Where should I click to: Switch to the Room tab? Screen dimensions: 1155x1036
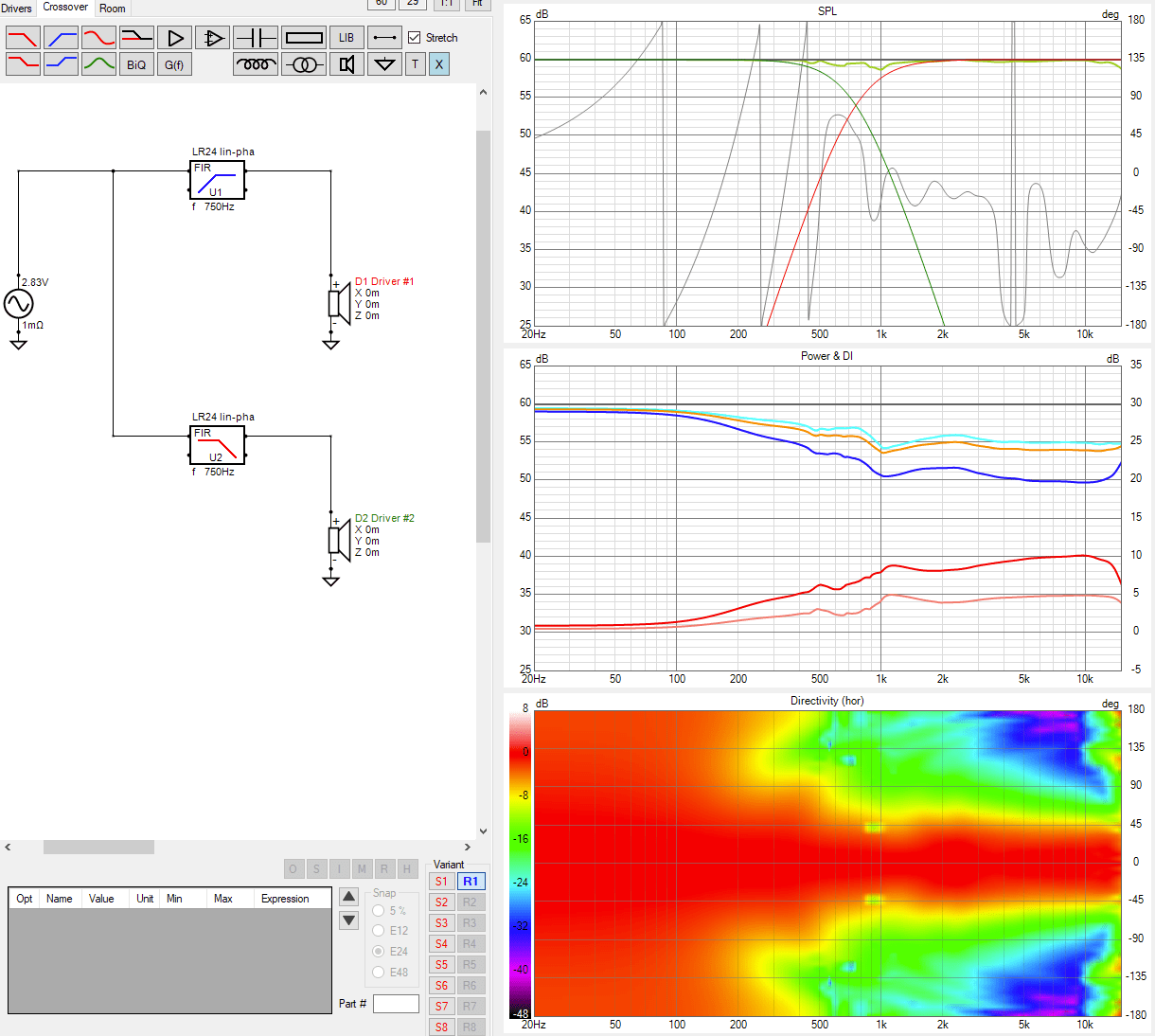[x=113, y=9]
